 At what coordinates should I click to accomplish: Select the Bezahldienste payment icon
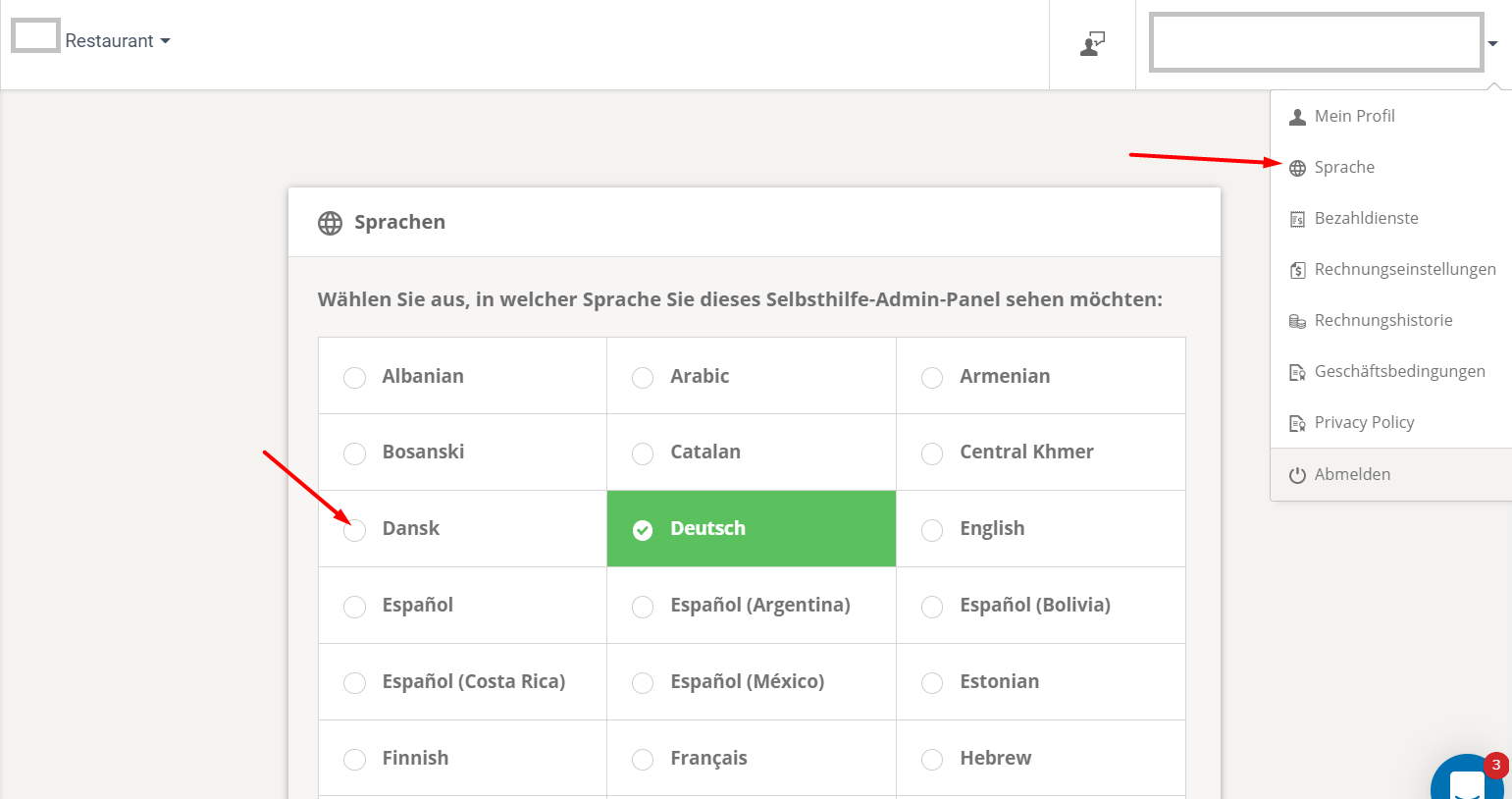(1297, 218)
